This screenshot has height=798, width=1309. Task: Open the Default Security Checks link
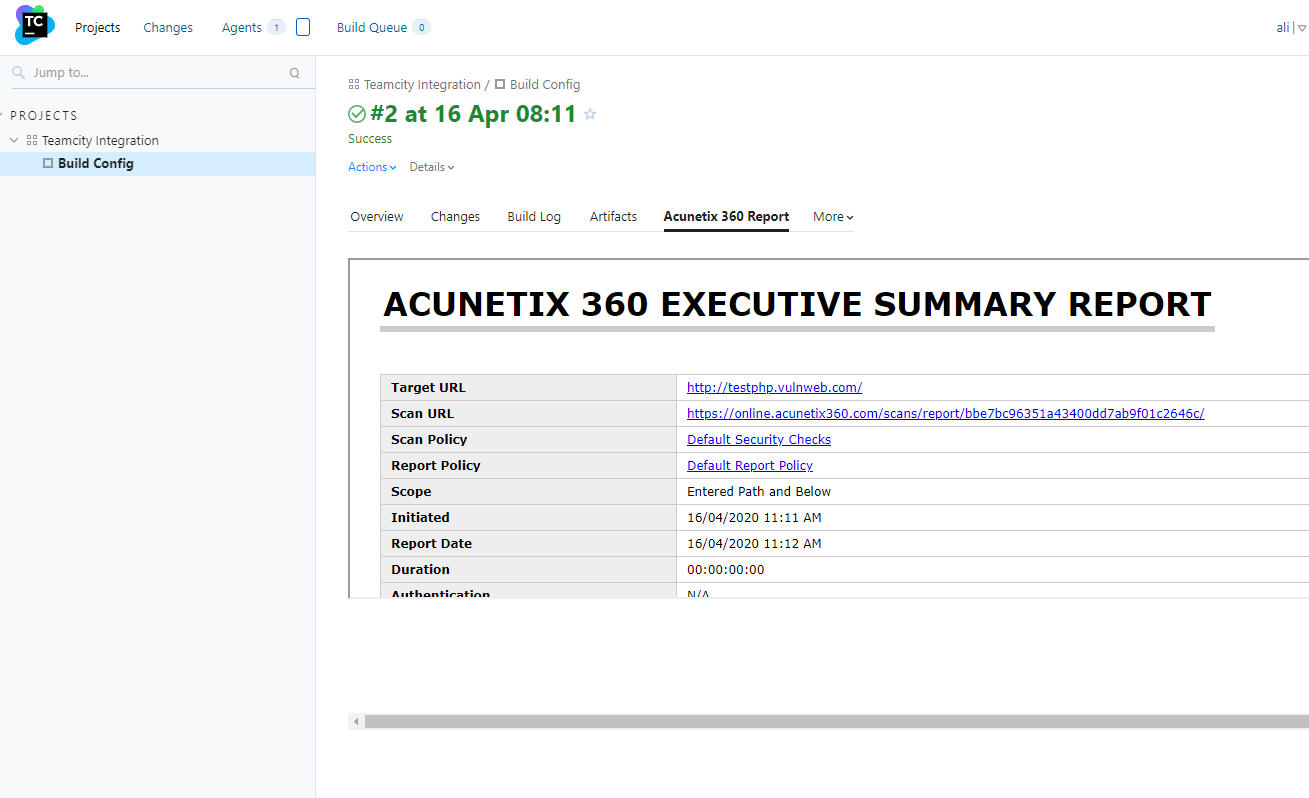(759, 440)
